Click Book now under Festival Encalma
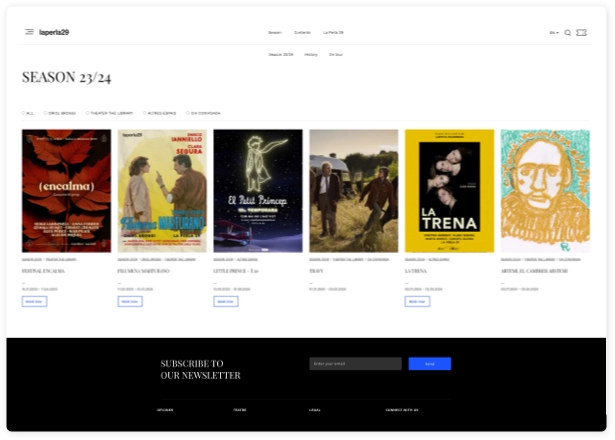Viewport: 615px width, 440px height. (x=34, y=301)
